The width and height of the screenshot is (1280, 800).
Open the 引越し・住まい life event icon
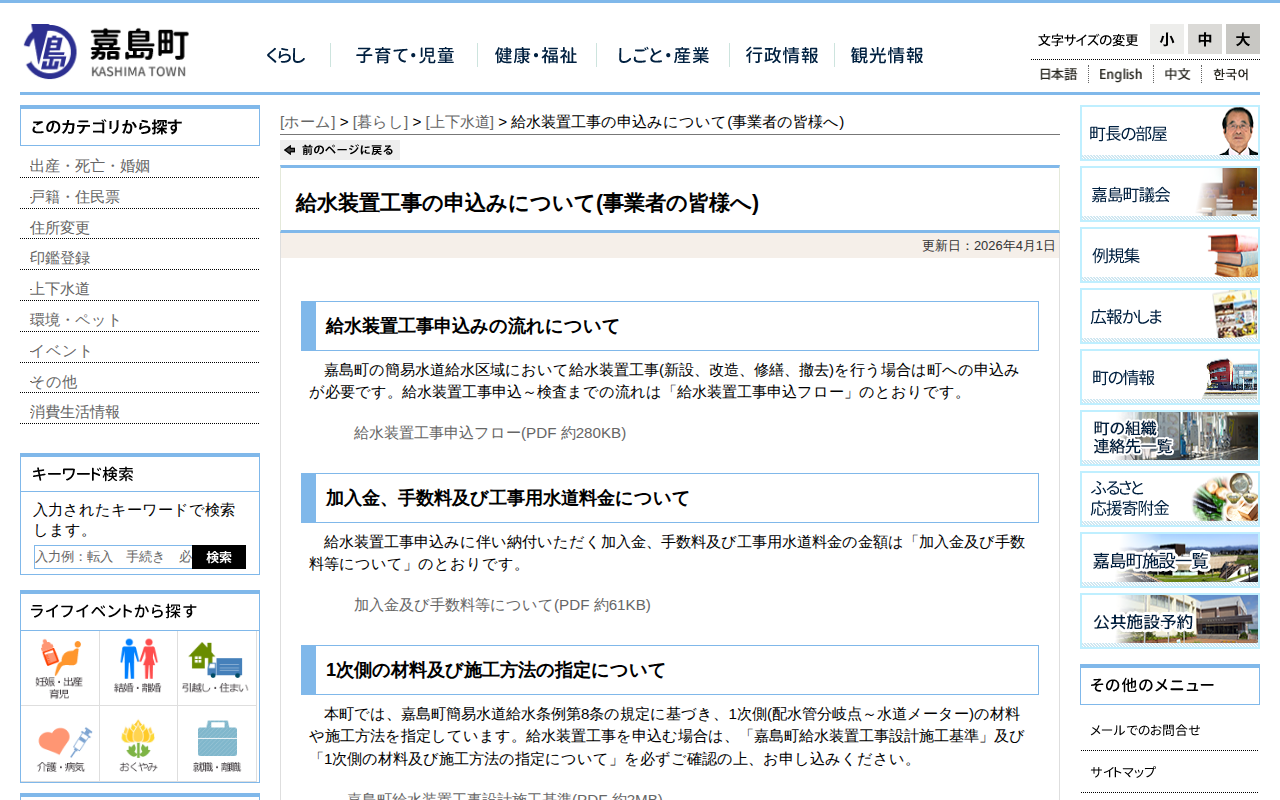[x=216, y=669]
